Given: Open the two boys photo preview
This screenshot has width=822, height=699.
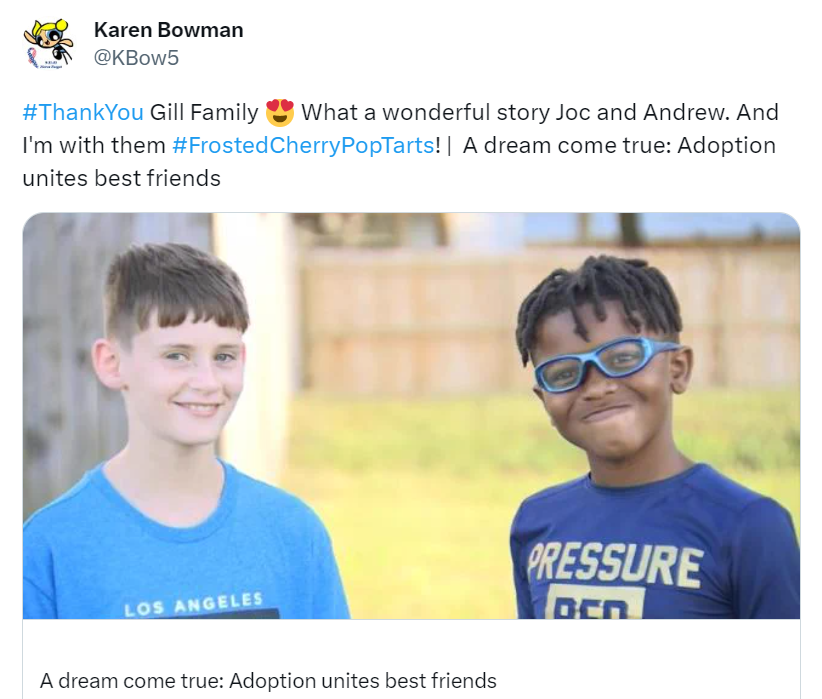Looking at the screenshot, I should pos(411,416).
